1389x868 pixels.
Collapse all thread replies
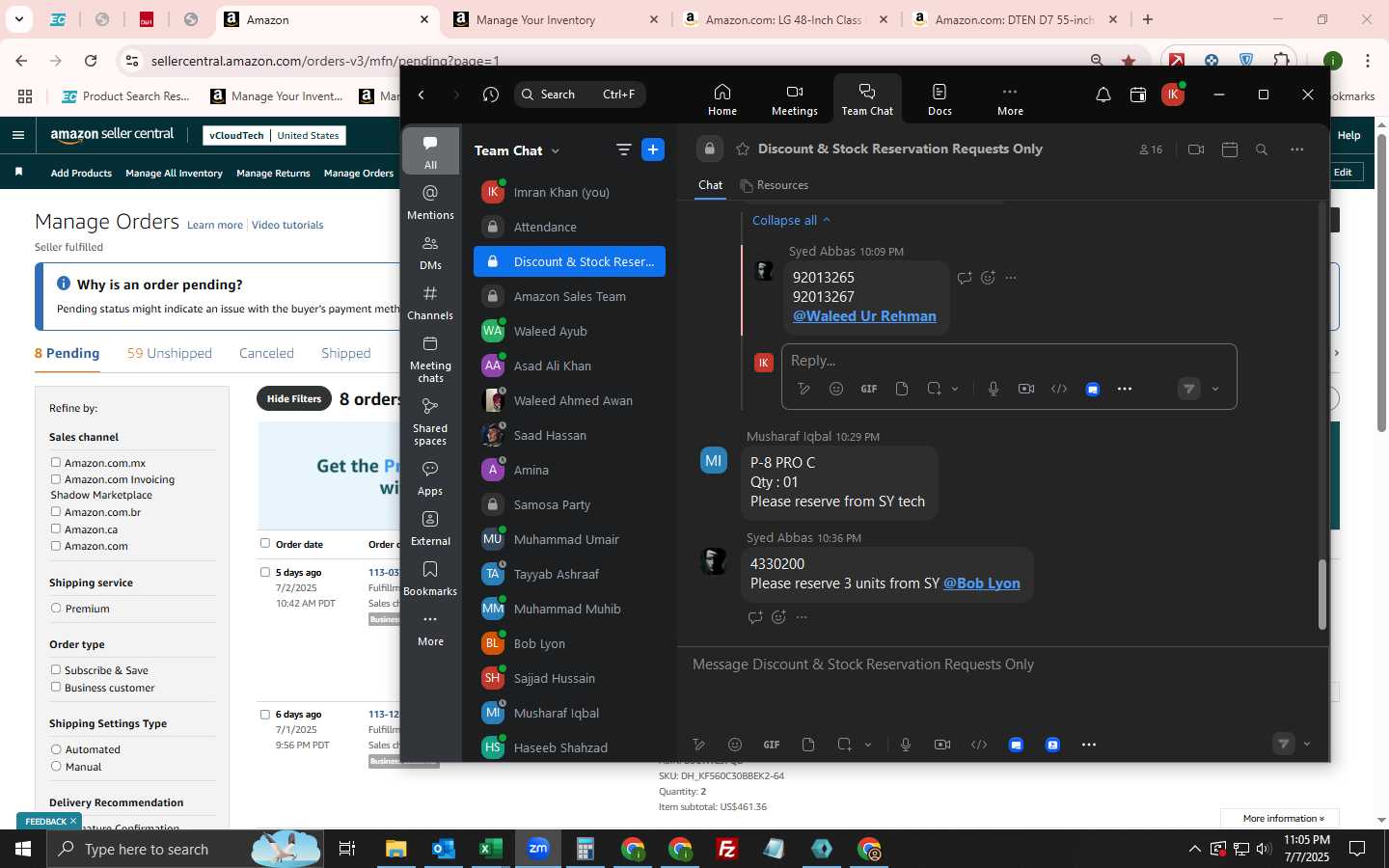[790, 220]
